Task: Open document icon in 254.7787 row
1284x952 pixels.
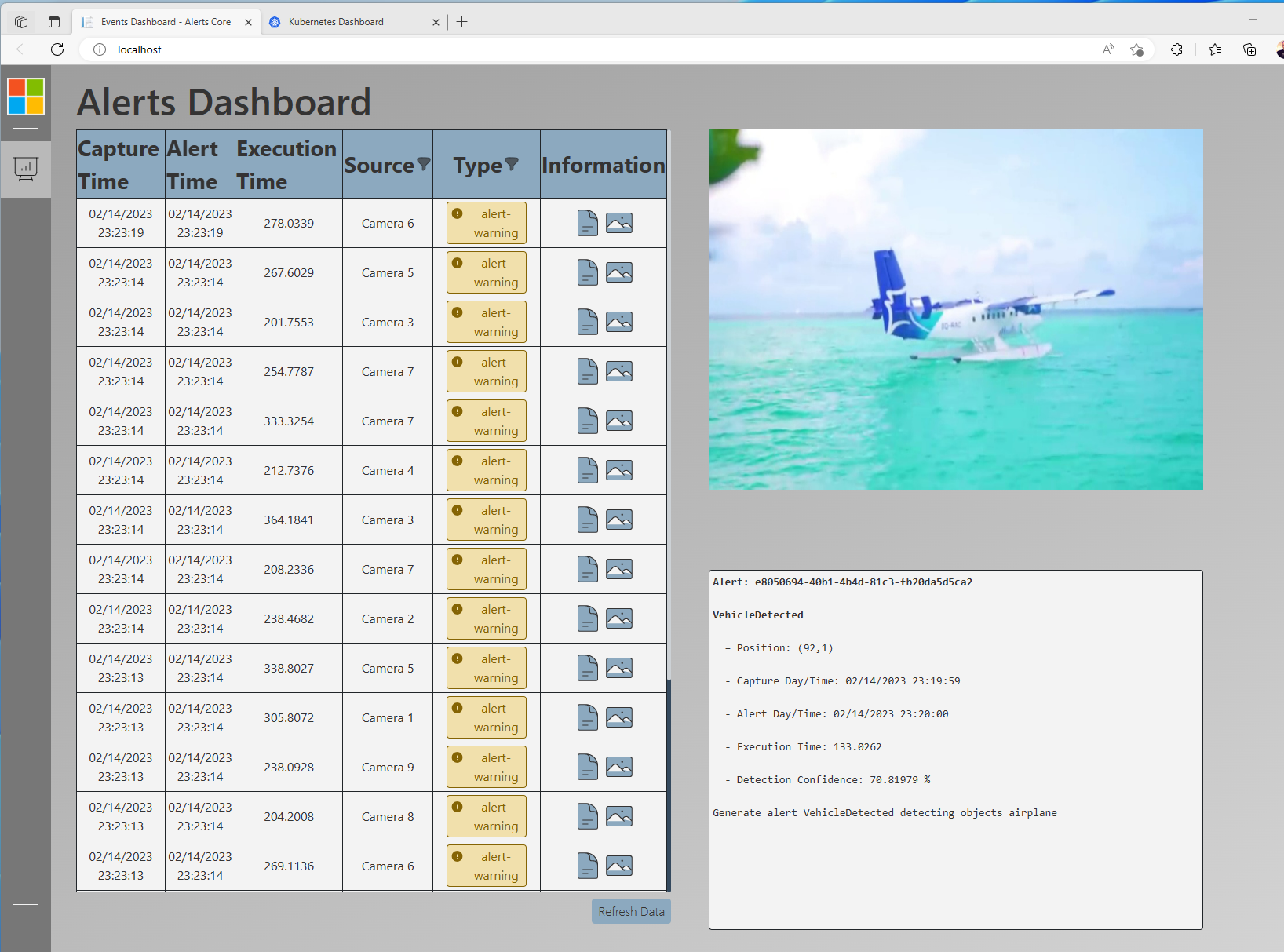Action: [588, 372]
